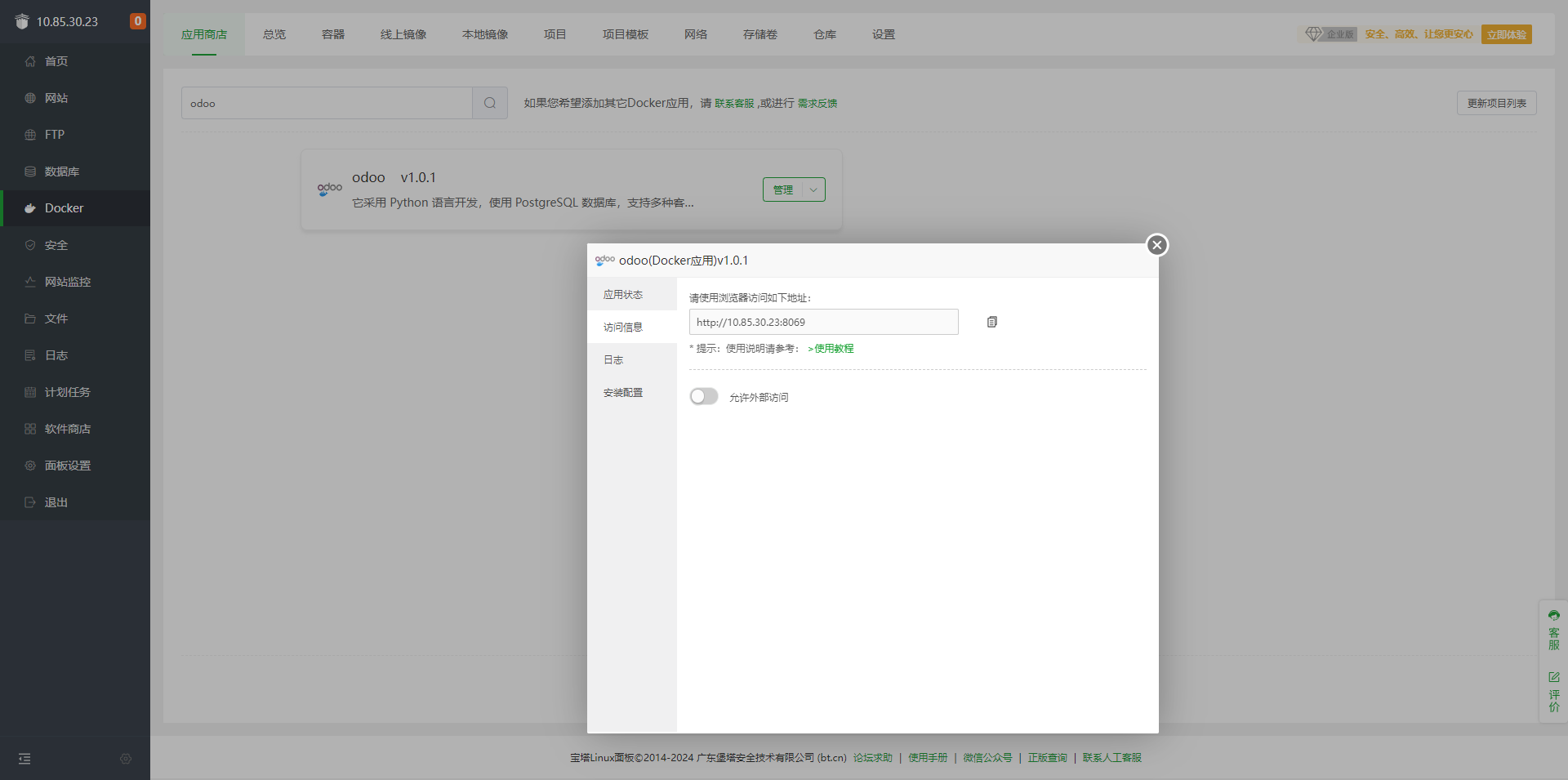This screenshot has width=1568, height=780.
Task: Click the search field containing odoo
Action: click(x=327, y=103)
